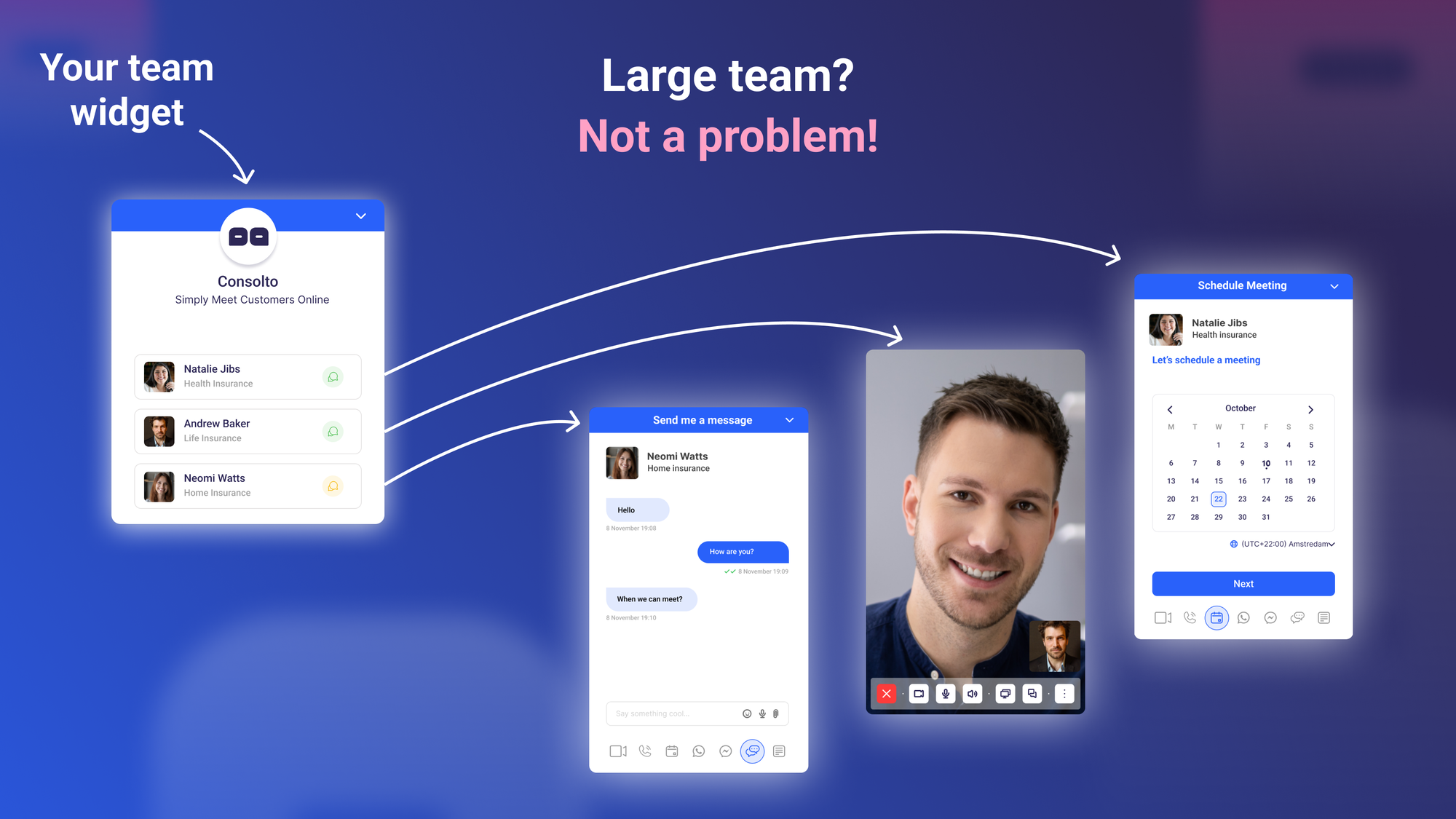The height and width of the screenshot is (819, 1456).
Task: Click the emoji icon in chat toolbar
Action: tap(748, 713)
